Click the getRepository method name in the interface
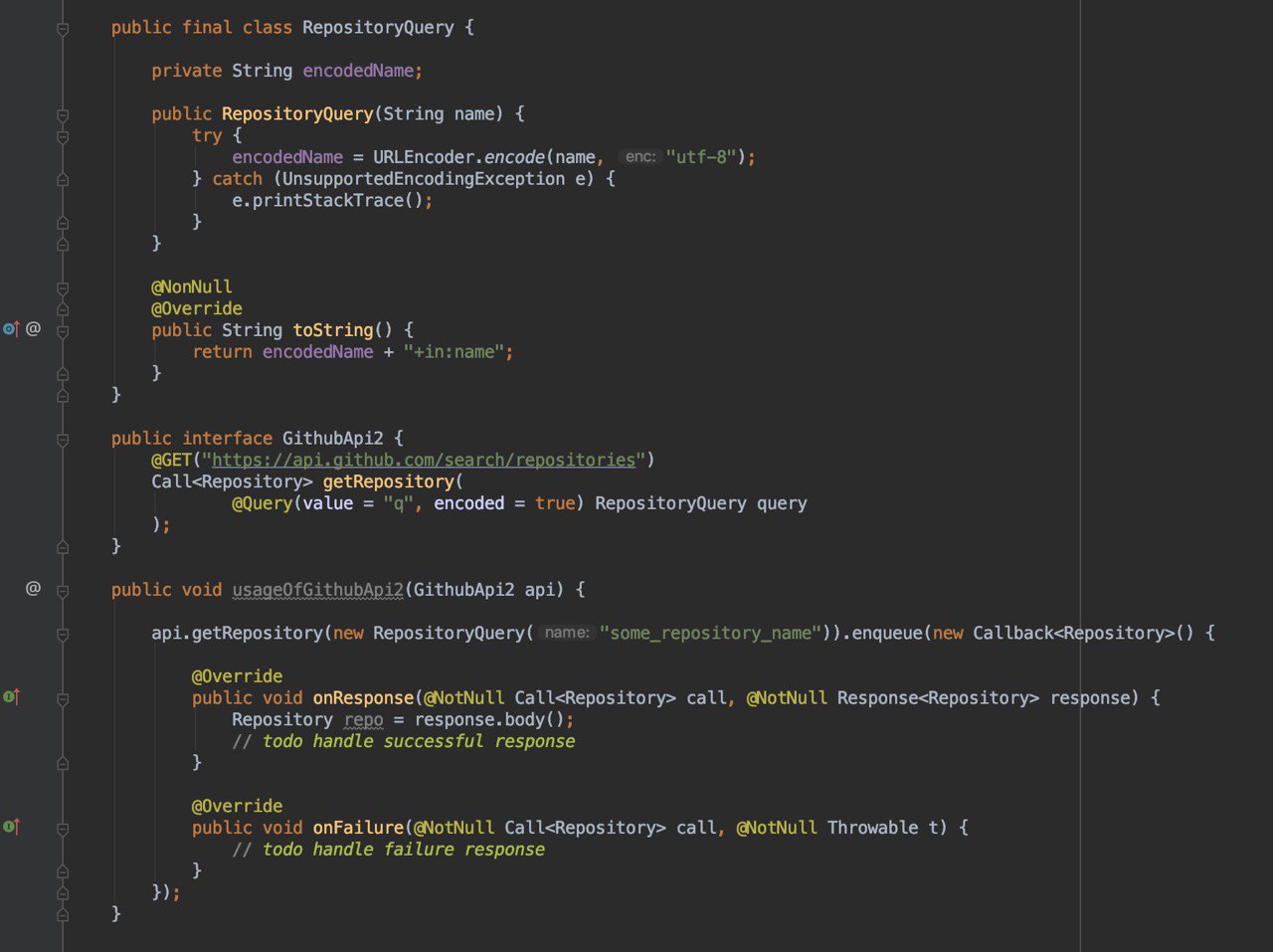 click(x=388, y=481)
